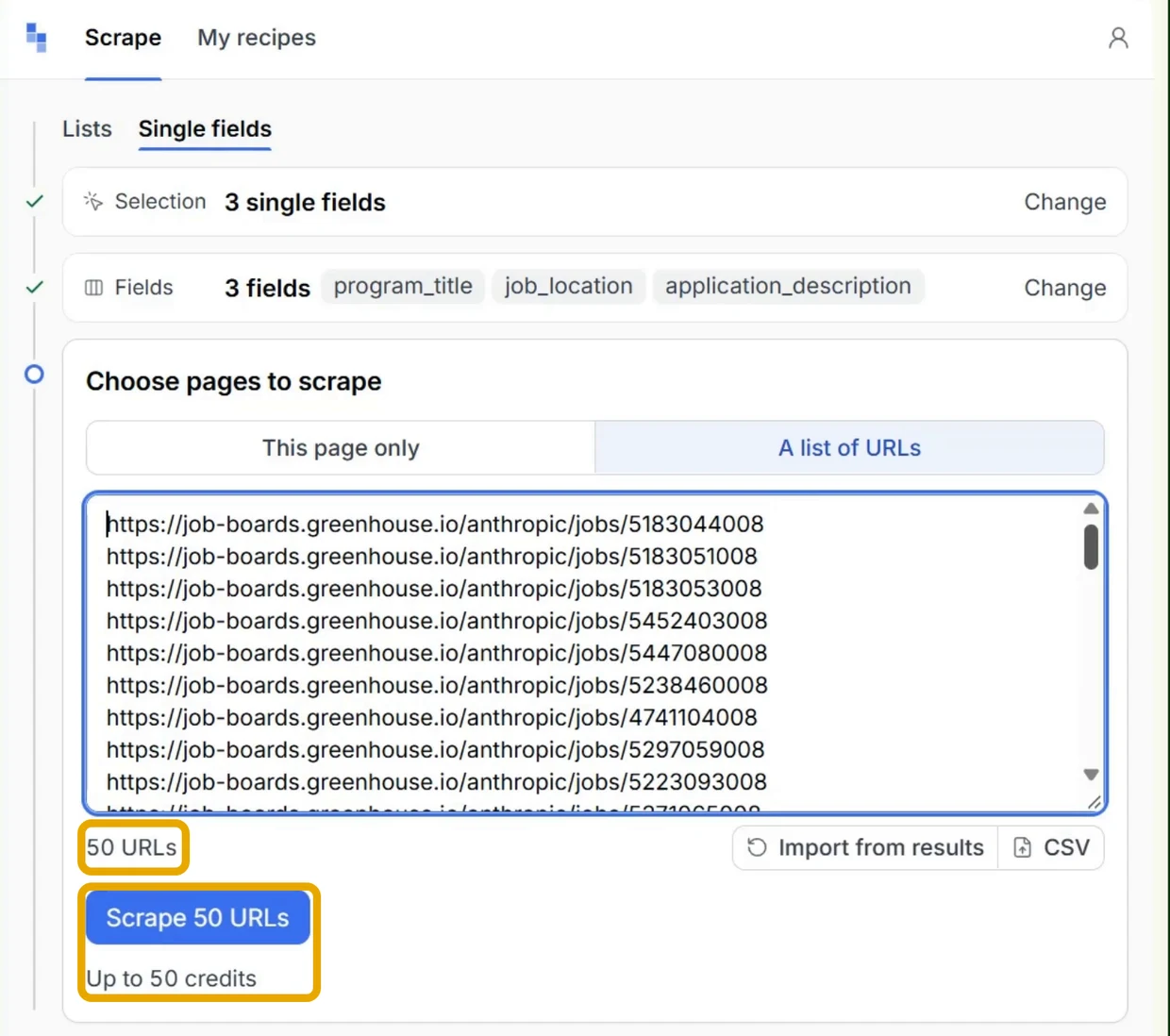Viewport: 1170px width, 1036px height.
Task: Click the scrollbar up arrow in URL box
Action: pyautogui.click(x=1092, y=509)
